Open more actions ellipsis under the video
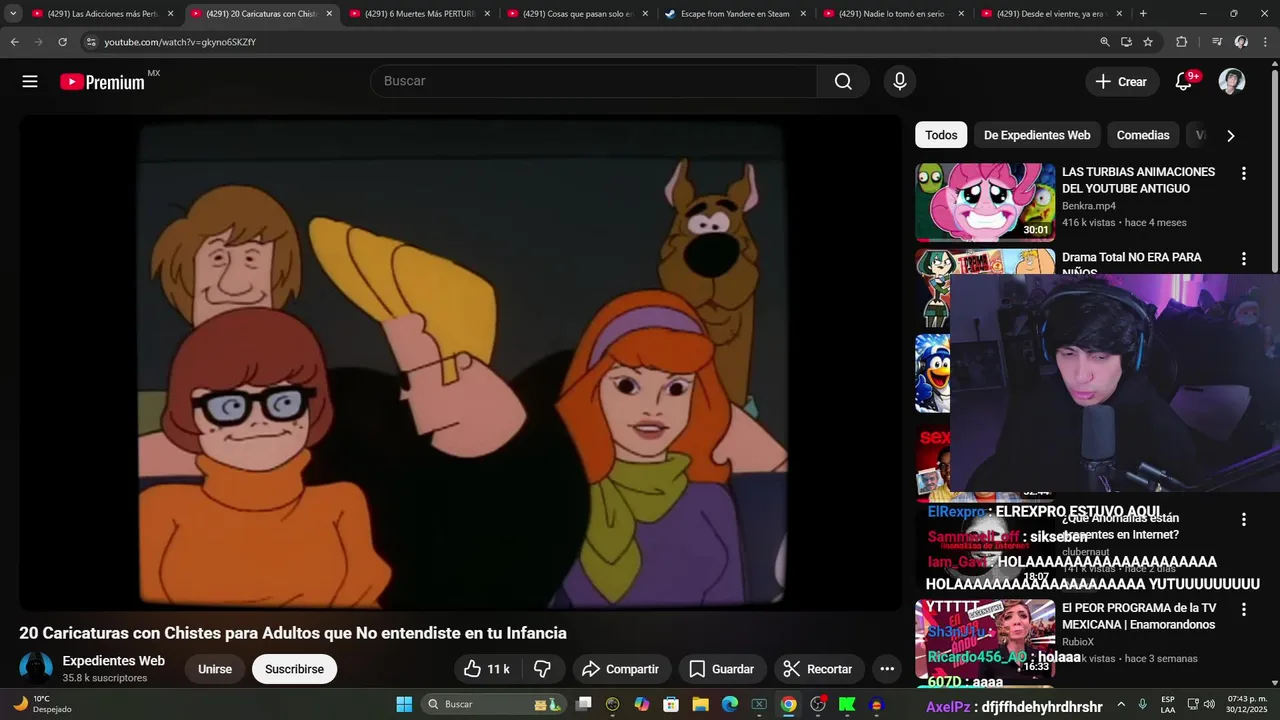 tap(887, 669)
